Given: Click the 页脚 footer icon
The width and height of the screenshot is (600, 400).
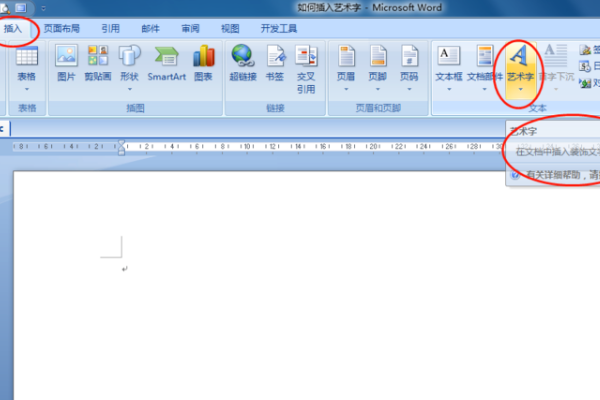Looking at the screenshot, I should [x=378, y=56].
